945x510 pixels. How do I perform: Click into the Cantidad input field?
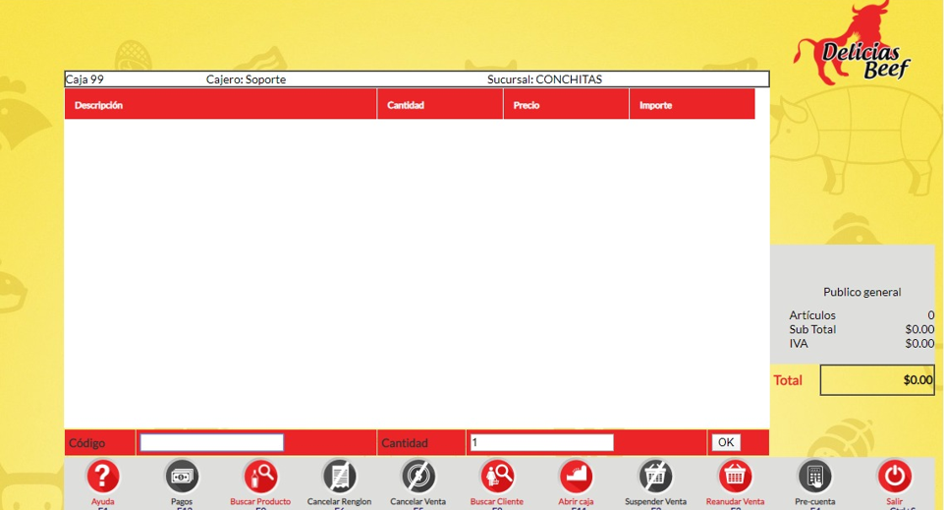pyautogui.click(x=541, y=443)
